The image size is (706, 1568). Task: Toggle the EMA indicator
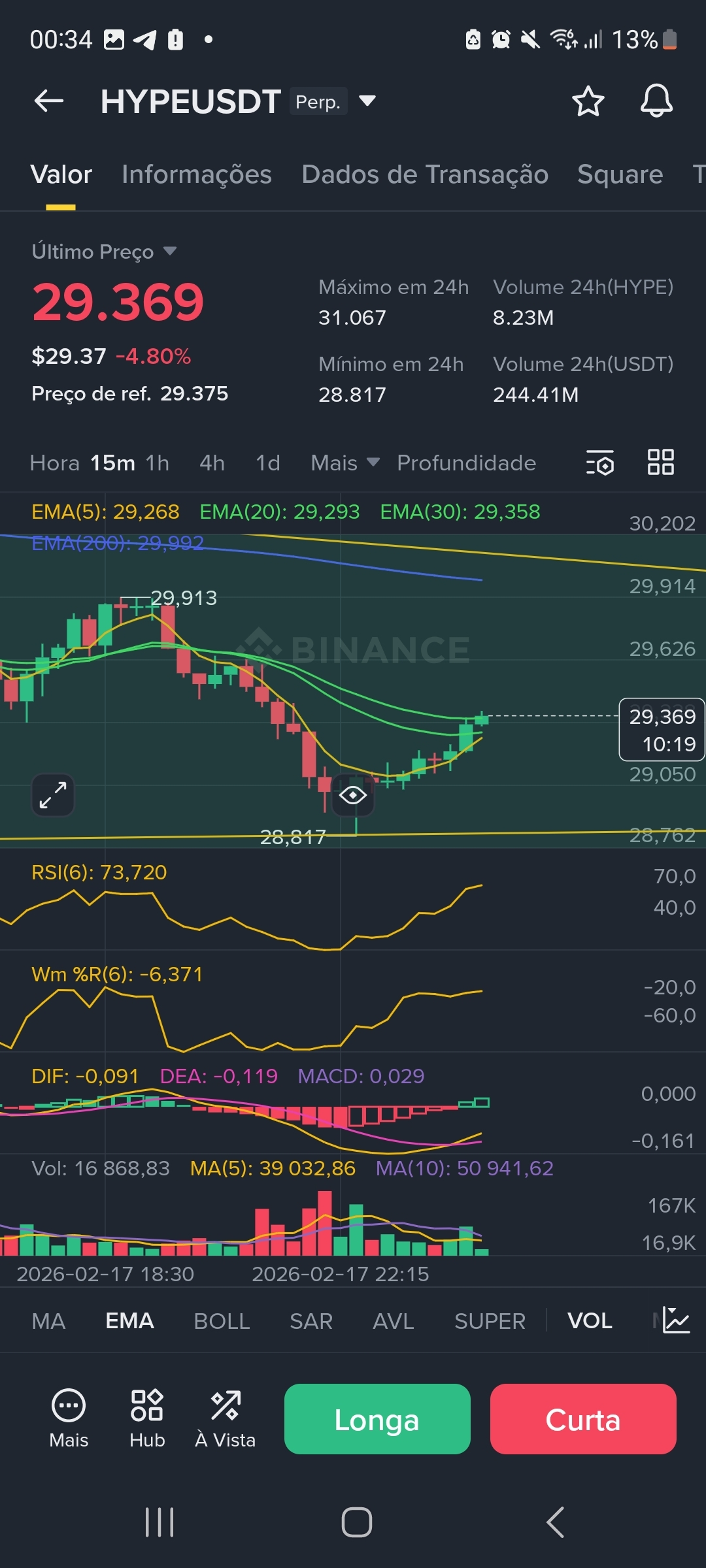coord(129,1321)
